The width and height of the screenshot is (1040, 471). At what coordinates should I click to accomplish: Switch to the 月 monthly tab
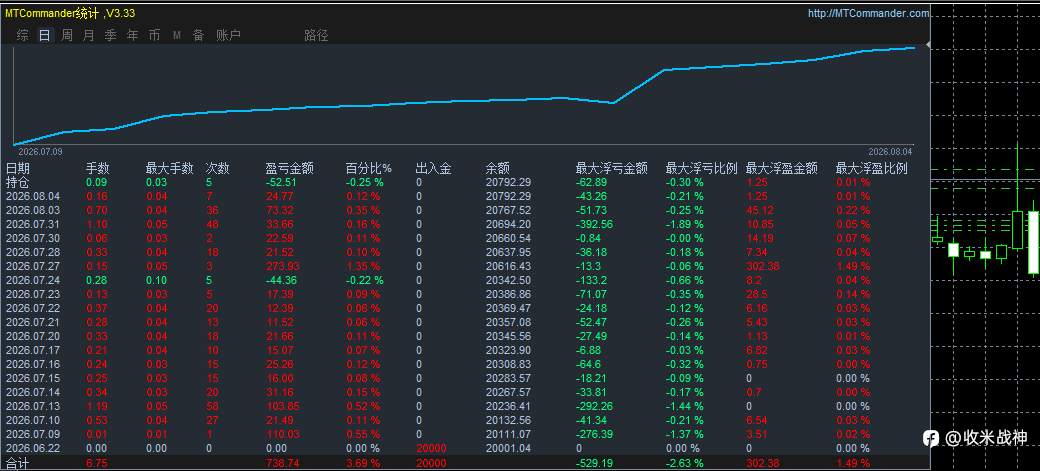pos(88,36)
